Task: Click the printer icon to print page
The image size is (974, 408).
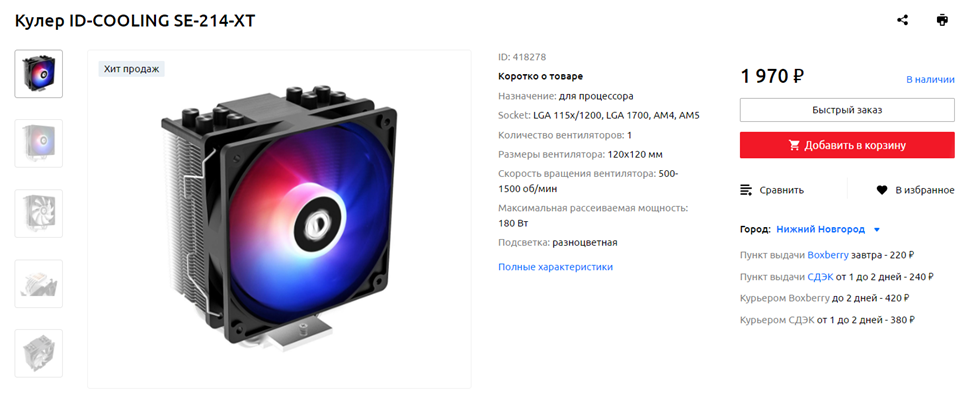Action: (x=942, y=20)
